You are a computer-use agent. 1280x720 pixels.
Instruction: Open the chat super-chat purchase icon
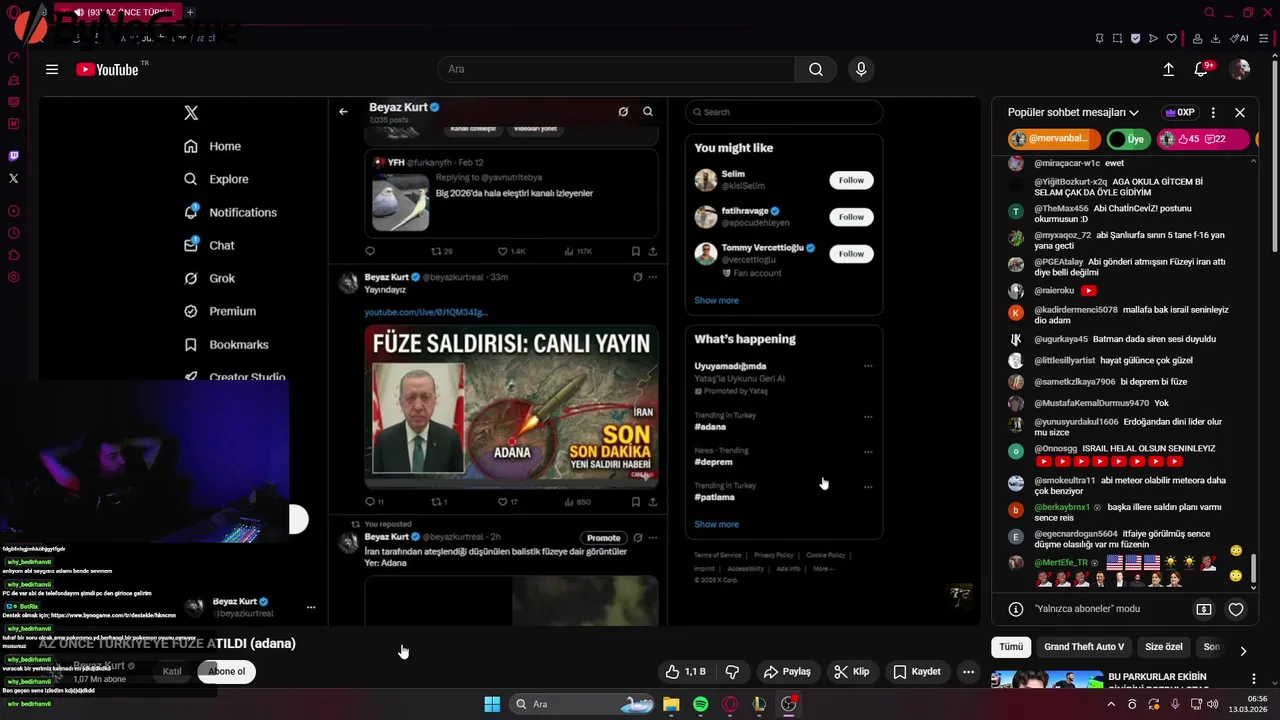1204,609
